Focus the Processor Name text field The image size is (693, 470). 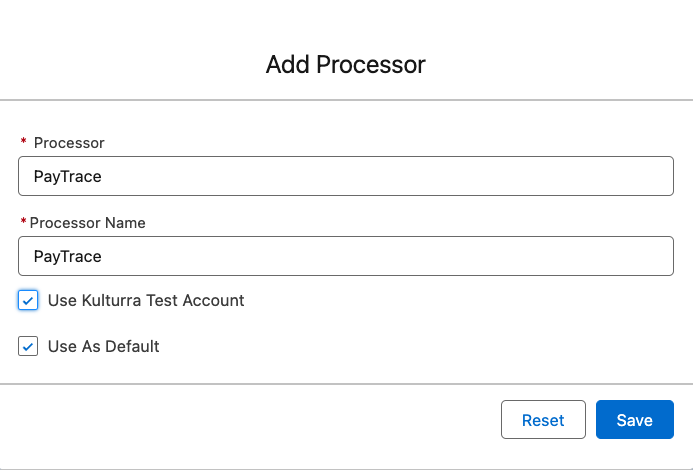pos(345,256)
